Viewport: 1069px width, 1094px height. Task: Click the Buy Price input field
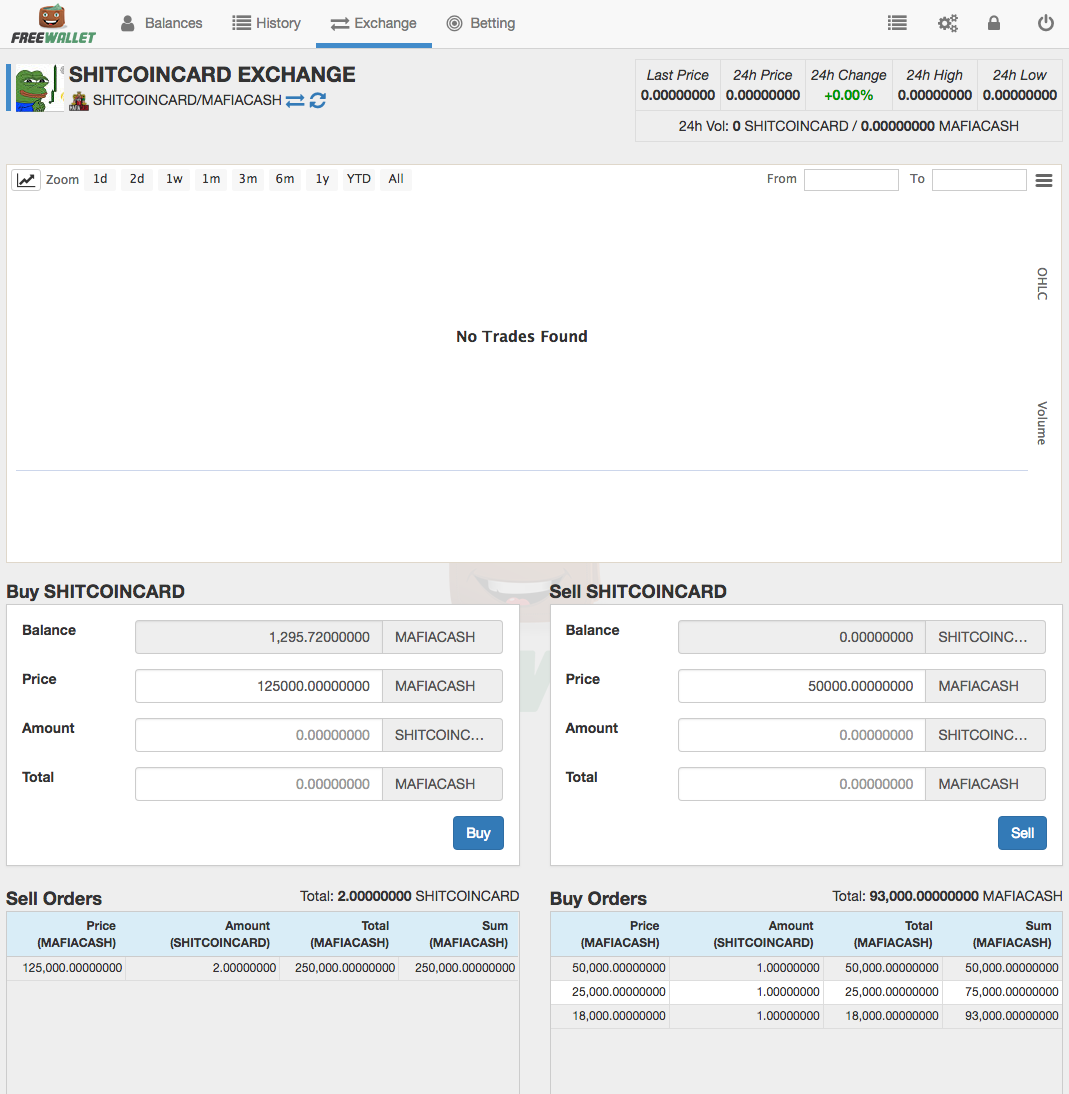pyautogui.click(x=259, y=686)
